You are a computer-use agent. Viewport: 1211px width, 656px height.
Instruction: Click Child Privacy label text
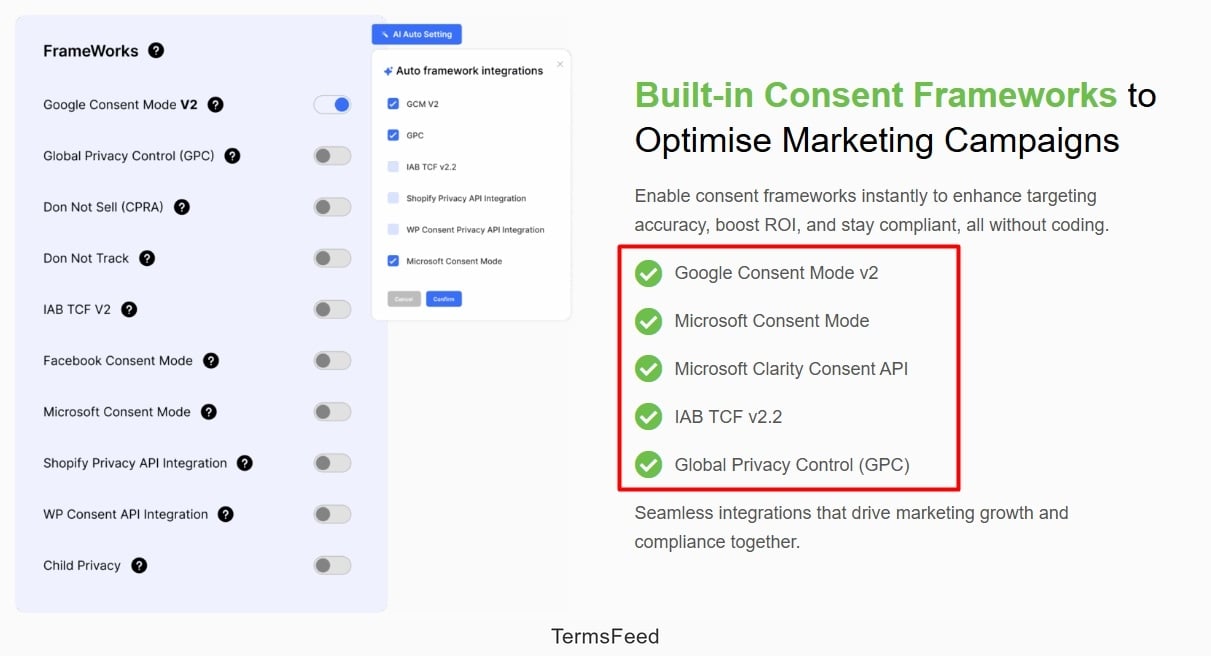[x=82, y=565]
